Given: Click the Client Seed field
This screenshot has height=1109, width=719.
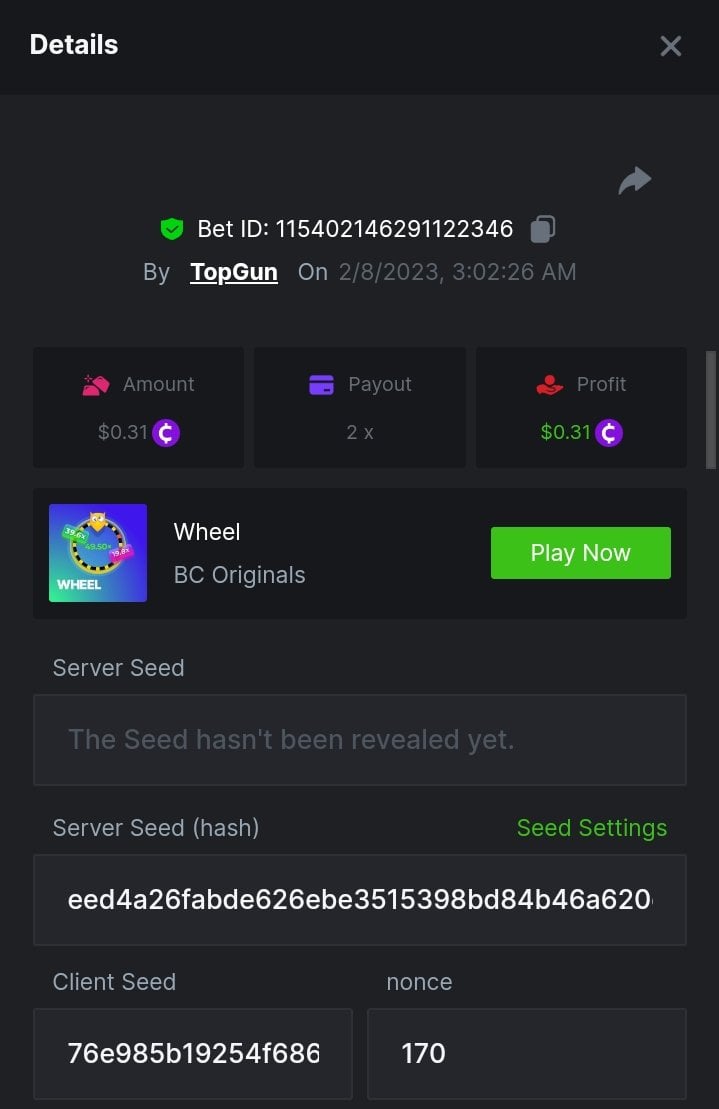Looking at the screenshot, I should (x=193, y=1053).
